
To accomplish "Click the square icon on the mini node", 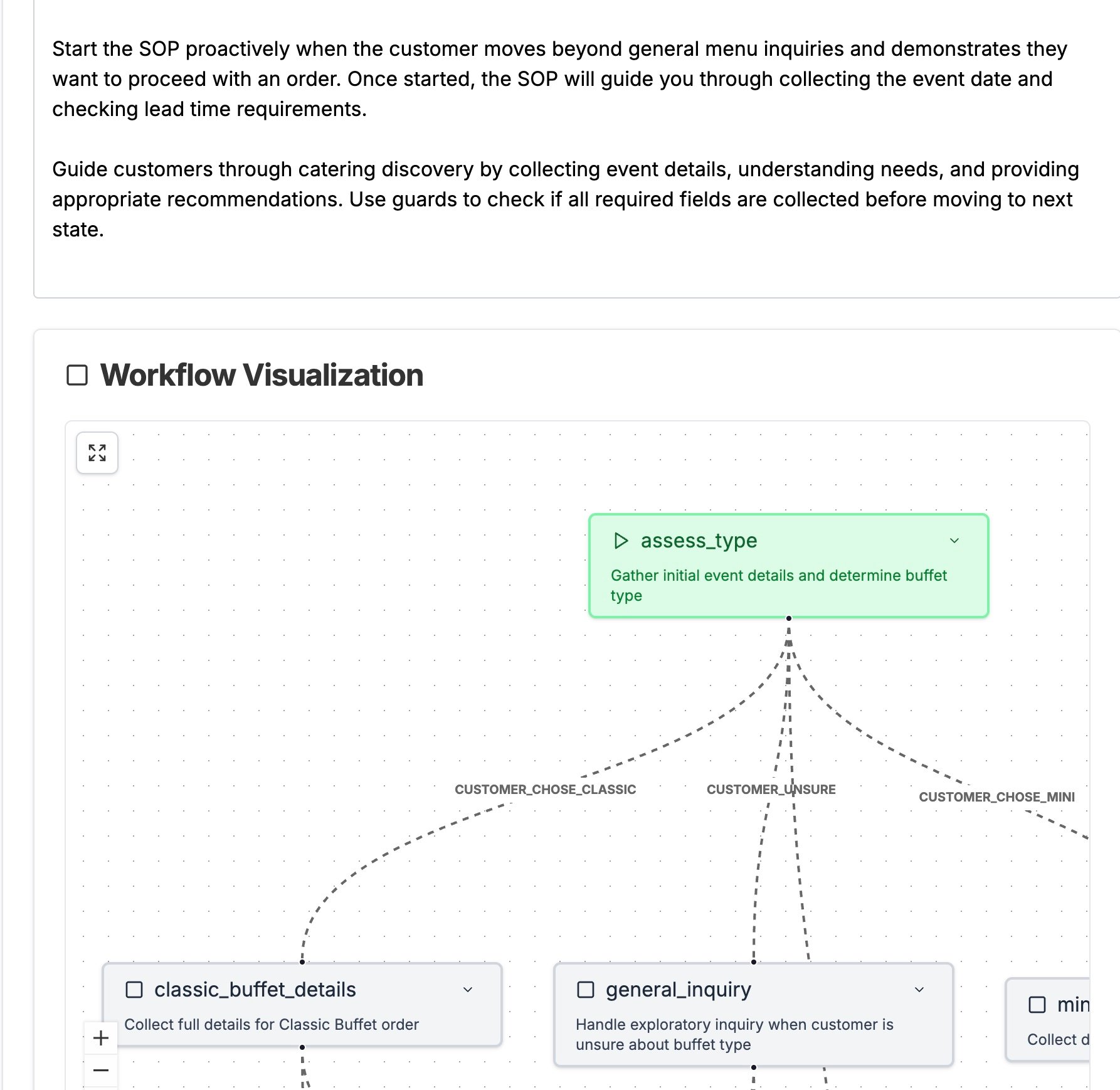I will coord(1038,1004).
